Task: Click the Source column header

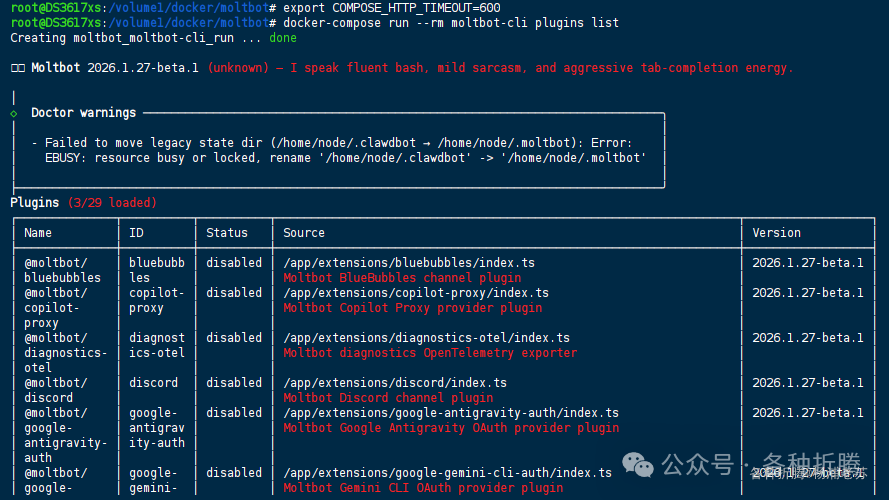Action: (x=304, y=233)
